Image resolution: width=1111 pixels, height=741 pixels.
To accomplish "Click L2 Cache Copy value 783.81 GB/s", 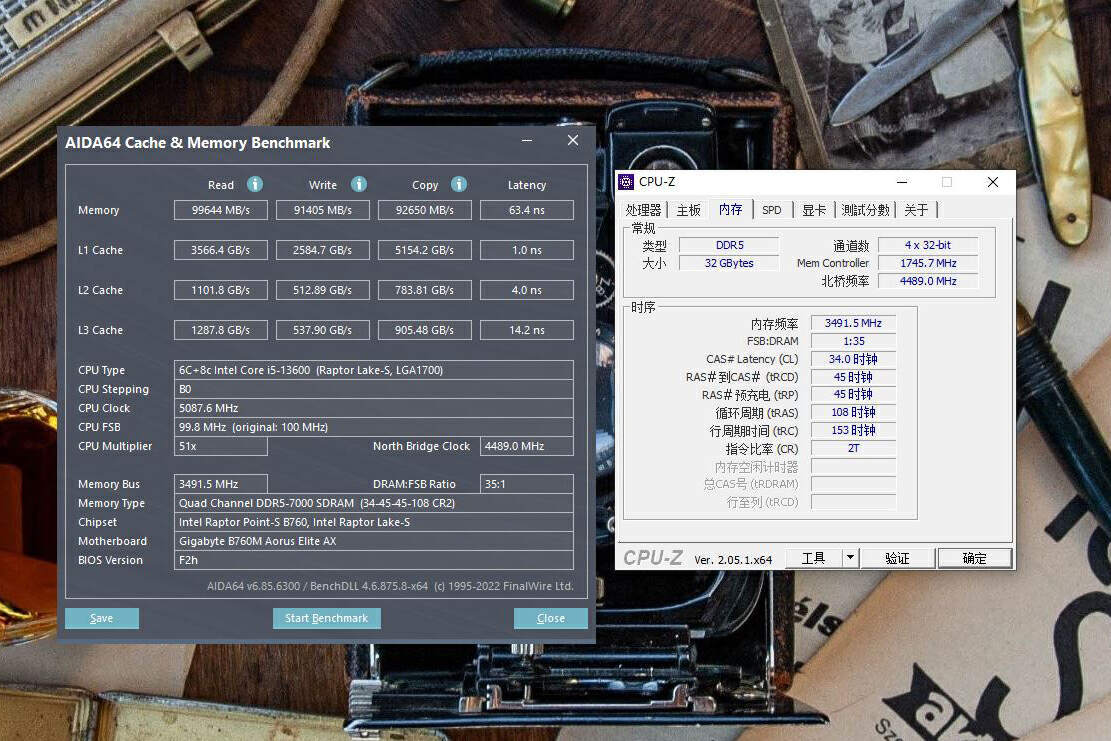I will [424, 290].
